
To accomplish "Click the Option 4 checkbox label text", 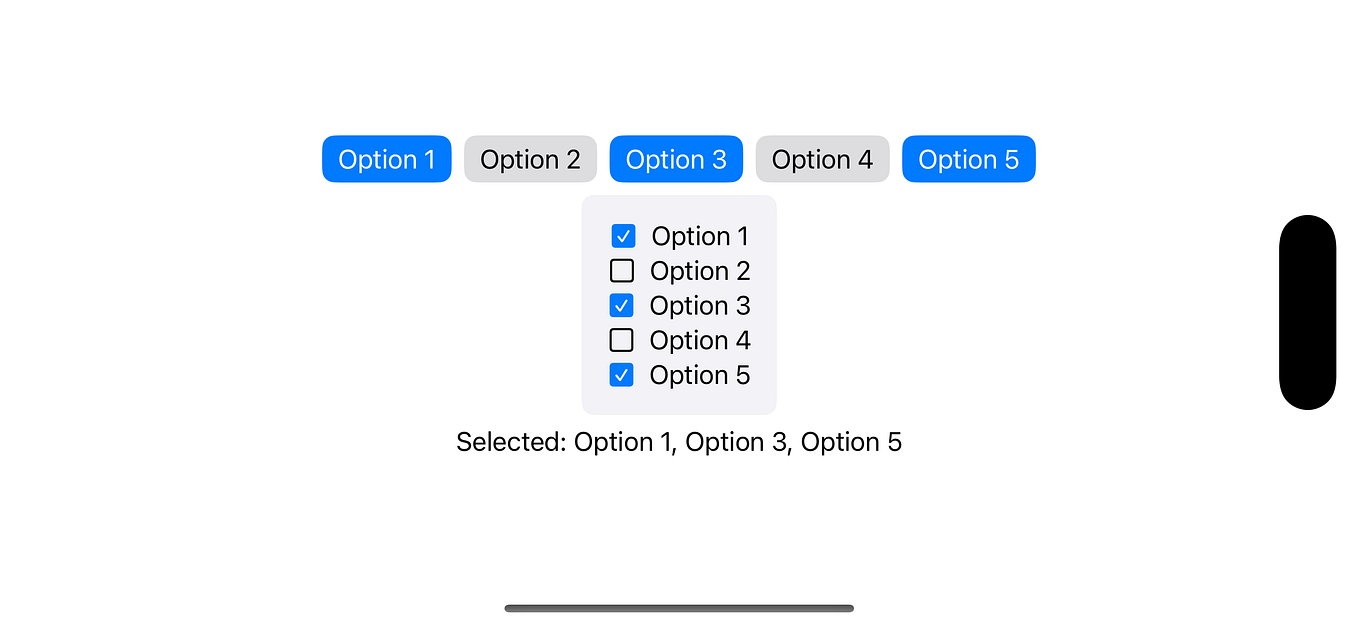I will coord(700,340).
